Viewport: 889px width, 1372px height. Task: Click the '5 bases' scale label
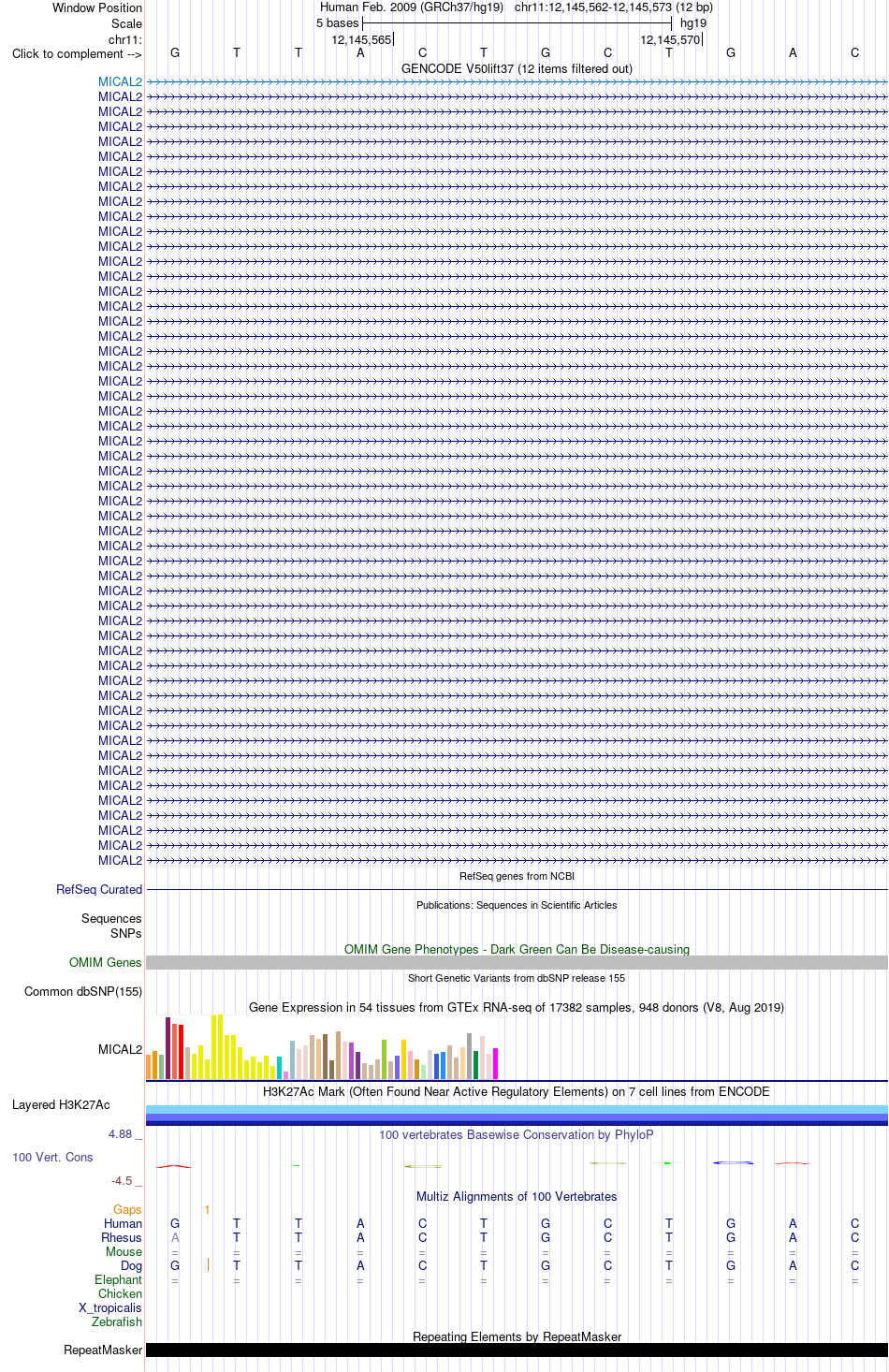click(337, 22)
